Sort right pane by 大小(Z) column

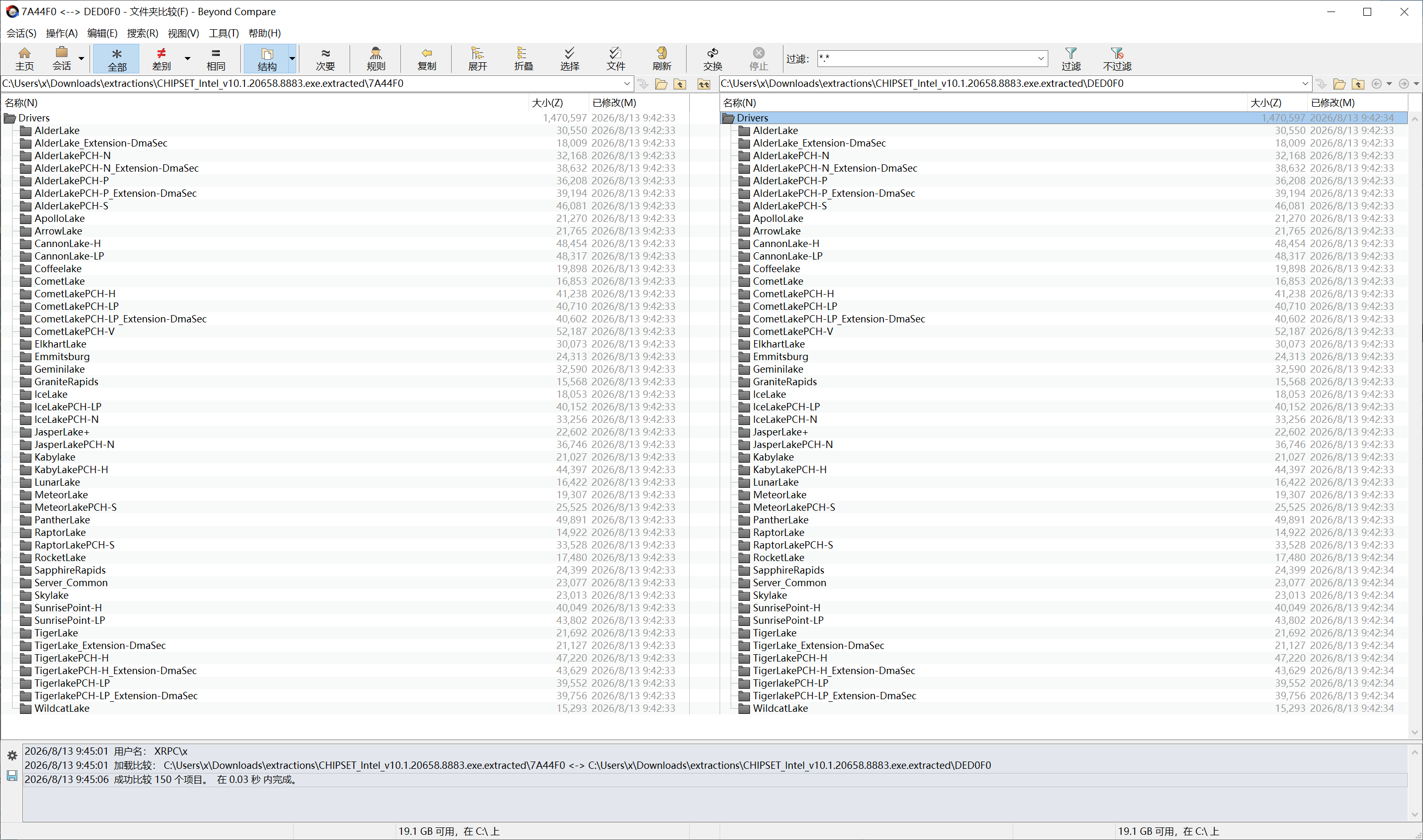click(1278, 103)
